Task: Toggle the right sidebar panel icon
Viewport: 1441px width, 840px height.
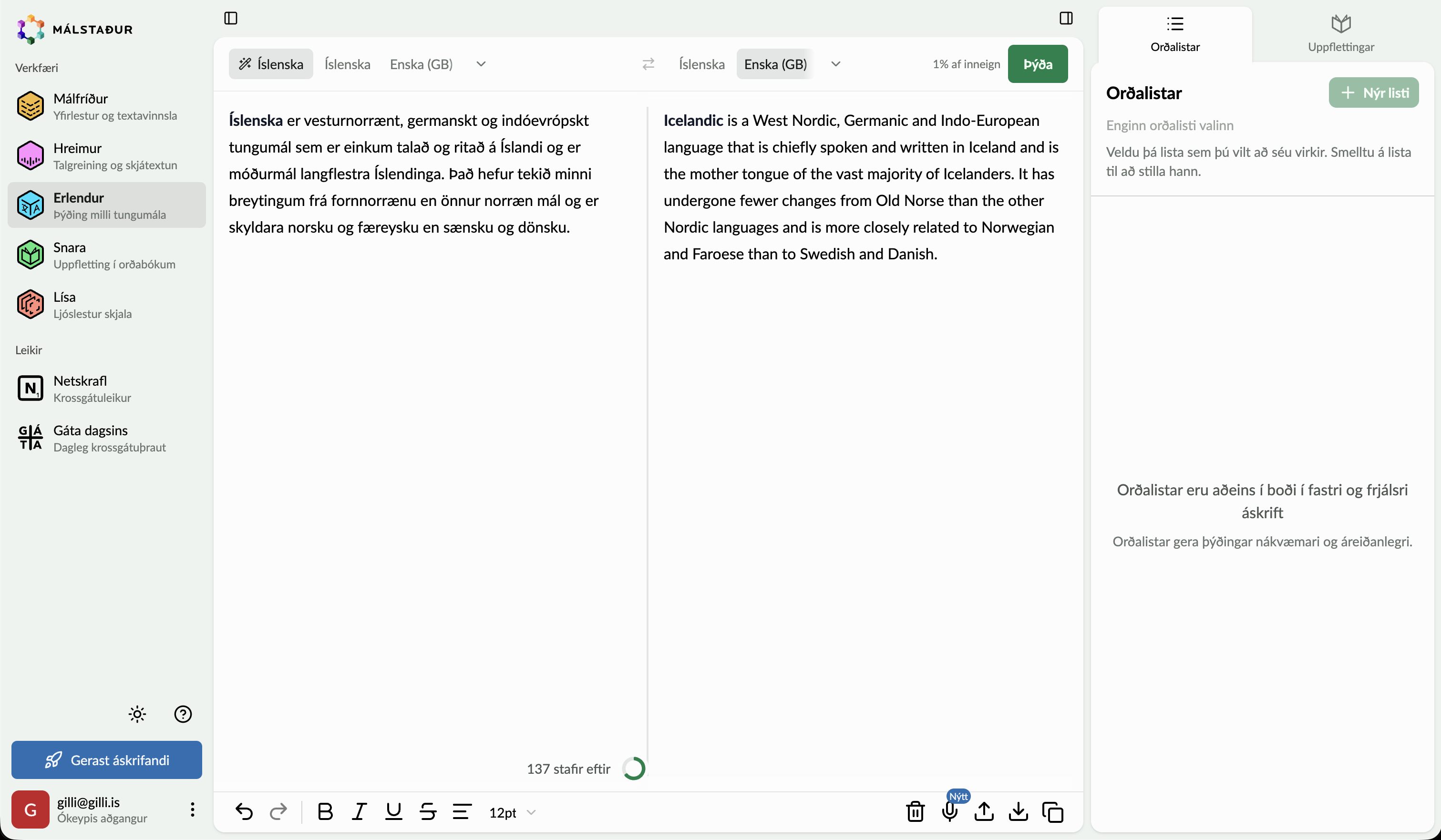Action: pos(1066,18)
